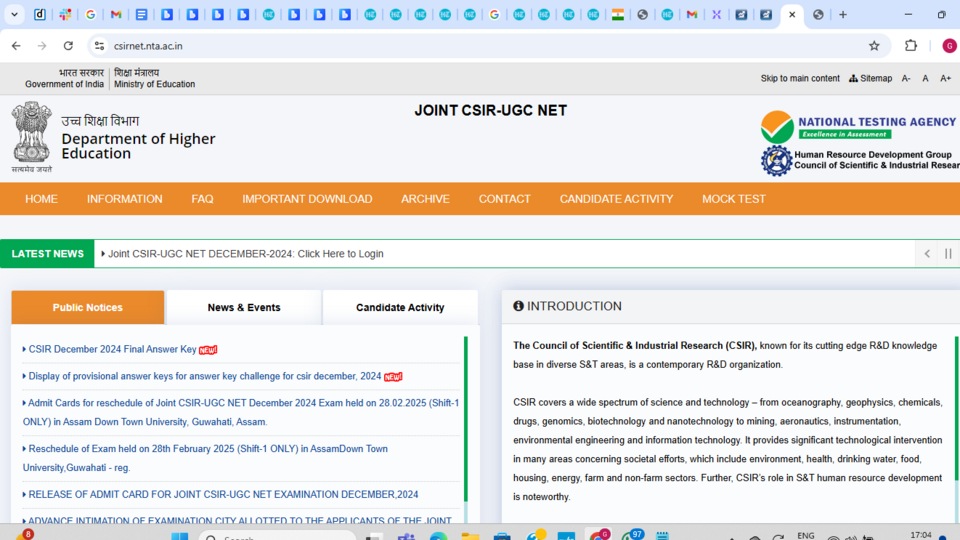Screen dimensions: 960x540
Task: Click the December-2024 'Click Here to Login' news
Action: (246, 253)
